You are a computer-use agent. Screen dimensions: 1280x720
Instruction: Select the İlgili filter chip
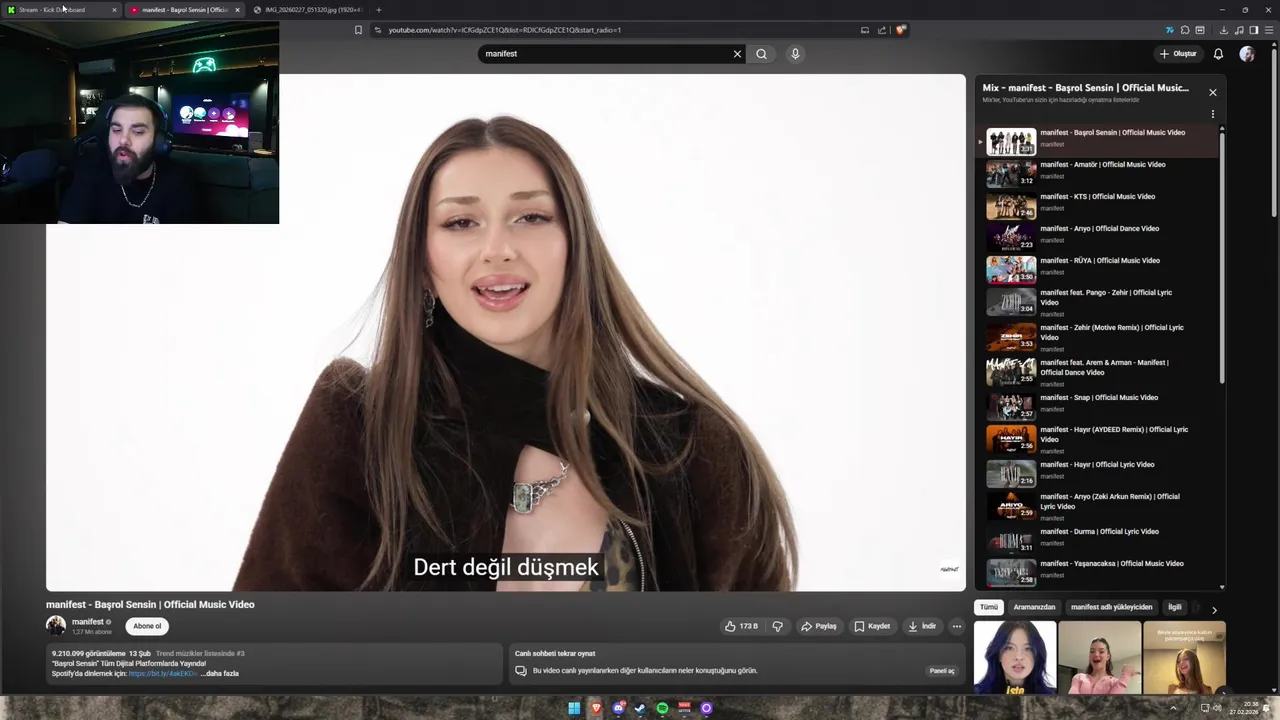[1175, 607]
